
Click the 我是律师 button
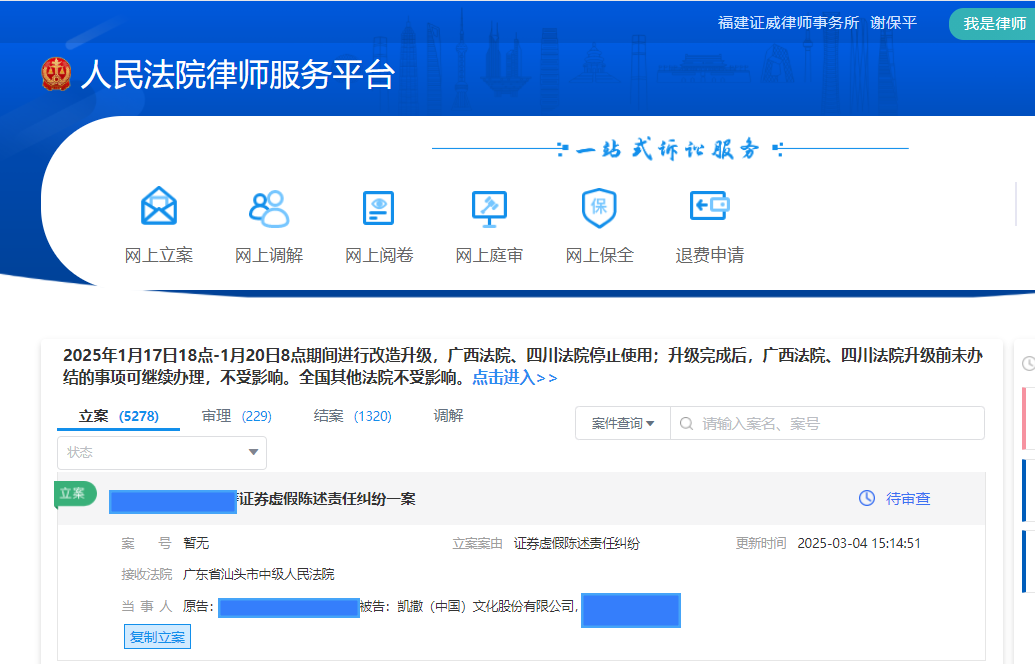[993, 24]
